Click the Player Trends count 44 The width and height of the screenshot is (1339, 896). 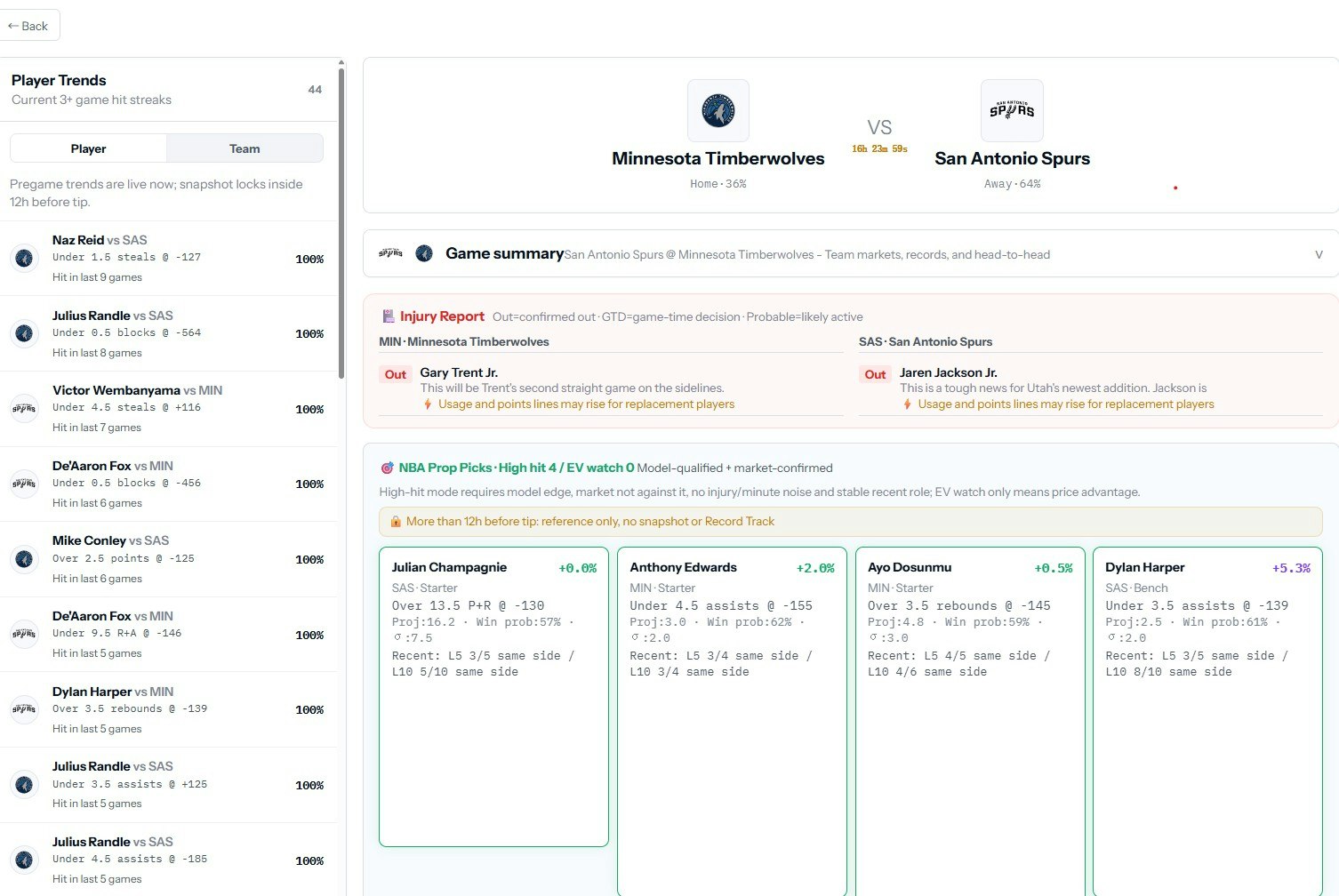(315, 90)
